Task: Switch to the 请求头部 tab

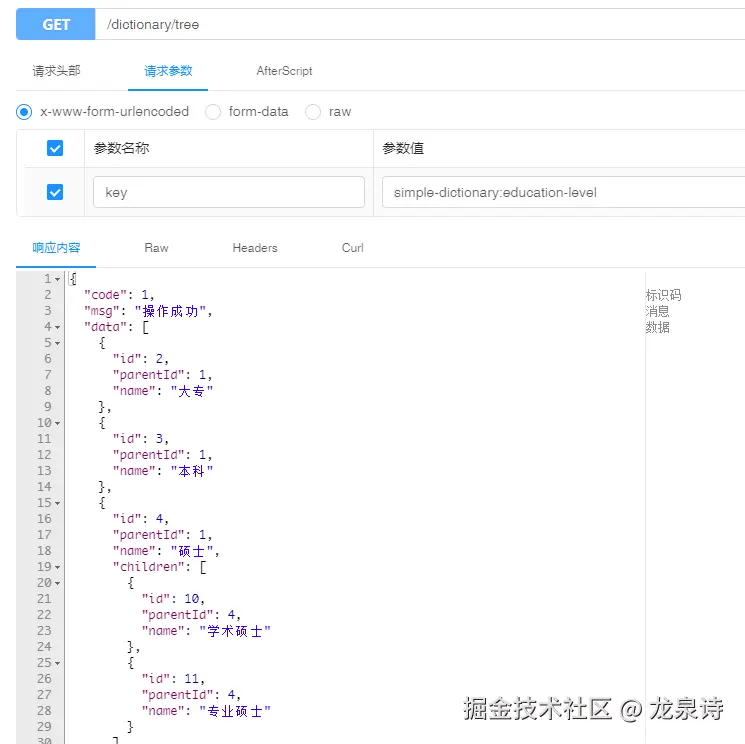Action: [x=56, y=71]
